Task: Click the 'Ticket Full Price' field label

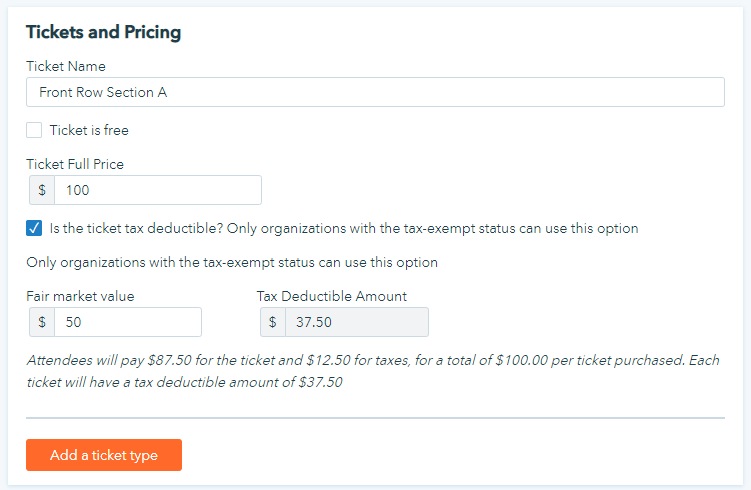Action: coord(75,164)
